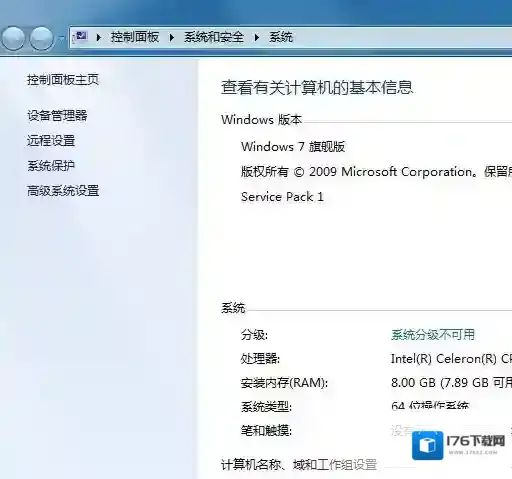Go back with the Back arrow button
The width and height of the screenshot is (512, 479).
(x=13, y=38)
